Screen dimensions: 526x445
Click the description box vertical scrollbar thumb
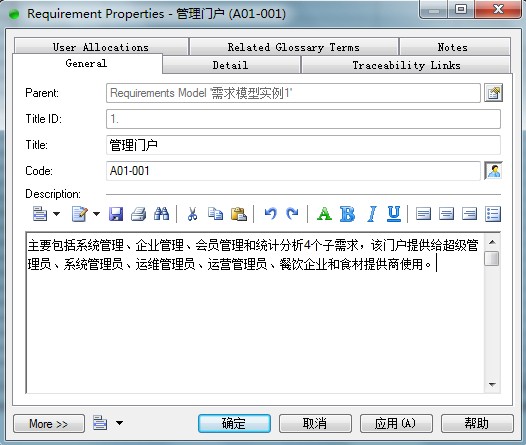[x=492, y=259]
